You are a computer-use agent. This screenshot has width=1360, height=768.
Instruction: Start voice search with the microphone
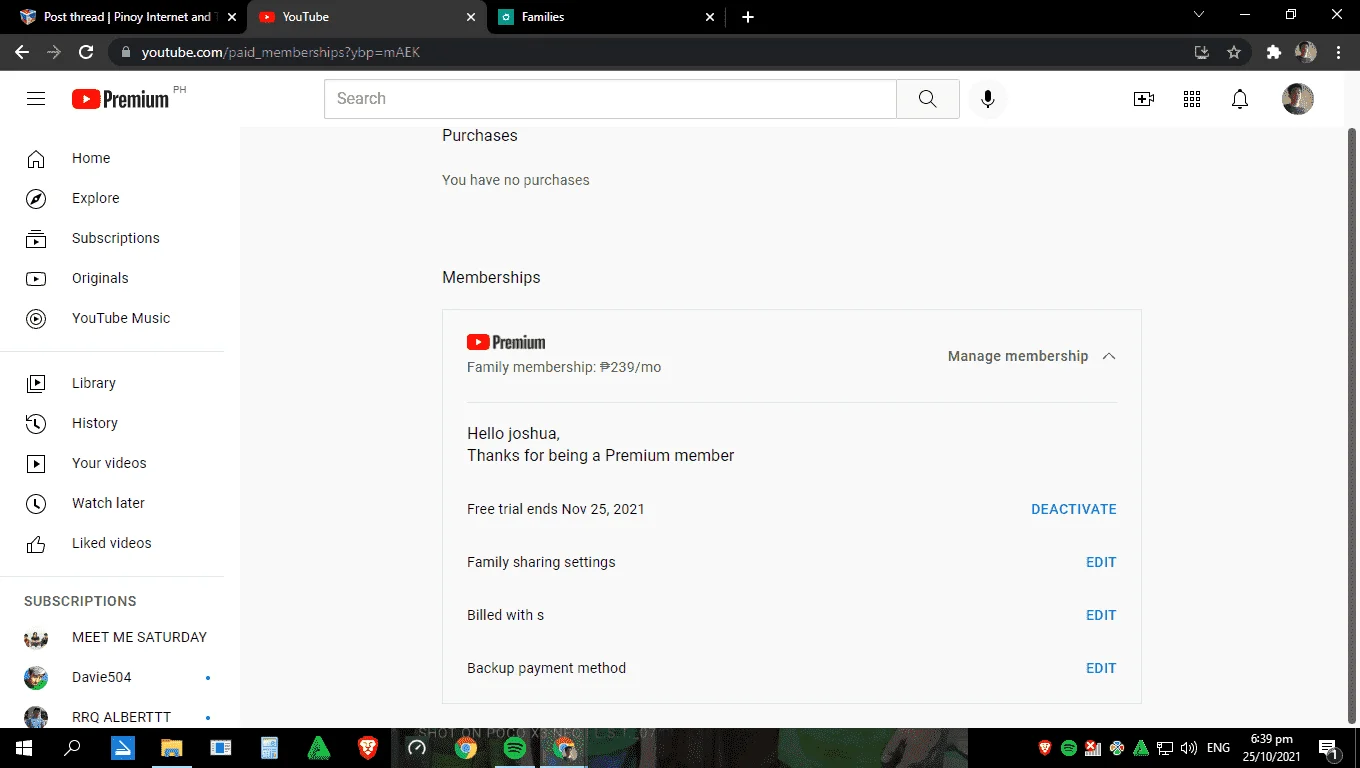988,99
